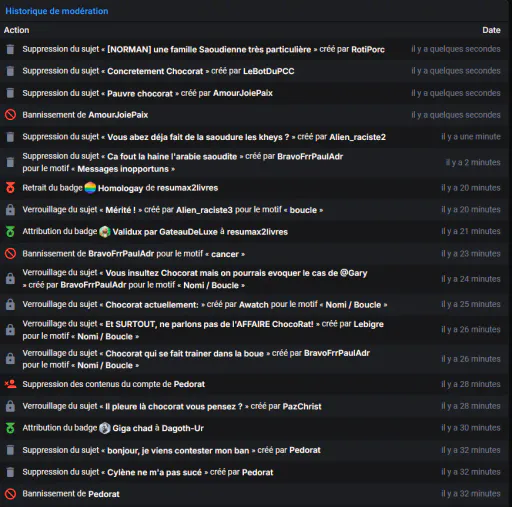Open the topic bonjour, je viens contester mon ban
The width and height of the screenshot is (512, 507).
click(178, 451)
